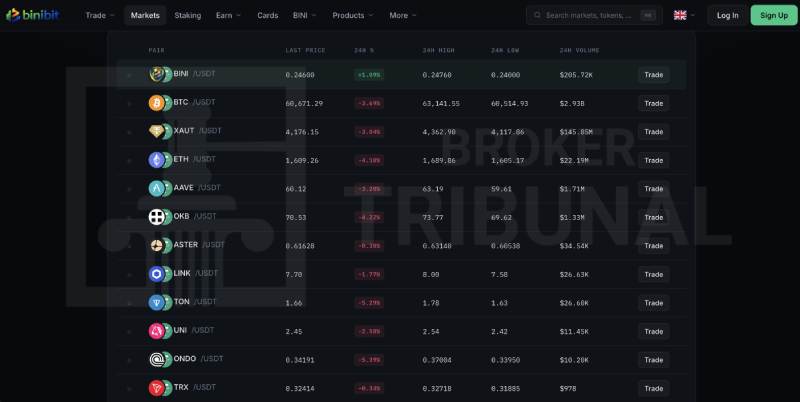Click Trade button for BINI/USDT

[654, 75]
